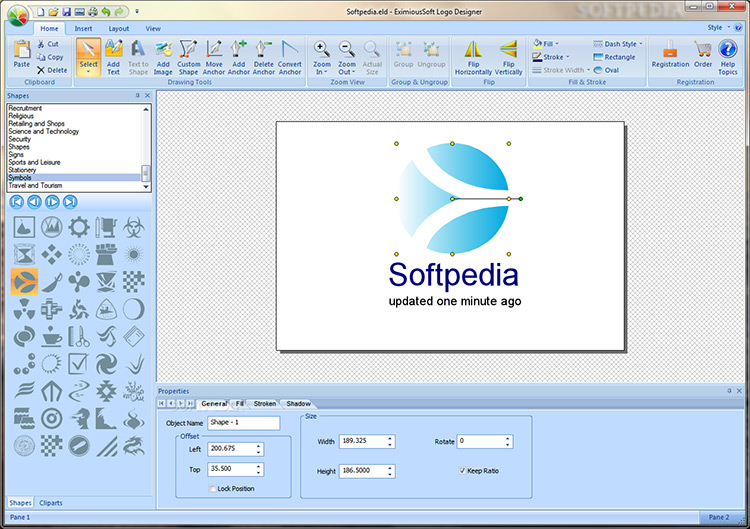Click the Pane 2 status button

point(718,517)
